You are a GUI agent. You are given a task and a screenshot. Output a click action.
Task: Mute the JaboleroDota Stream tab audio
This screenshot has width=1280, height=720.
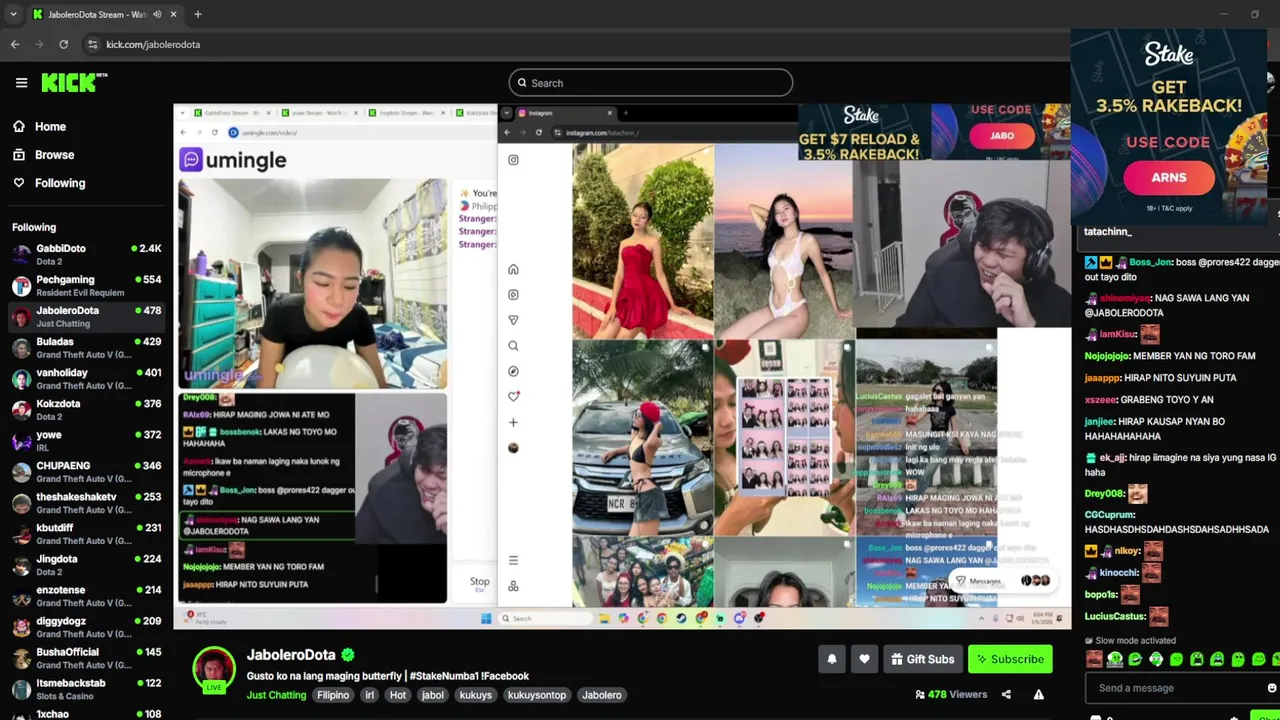157,14
